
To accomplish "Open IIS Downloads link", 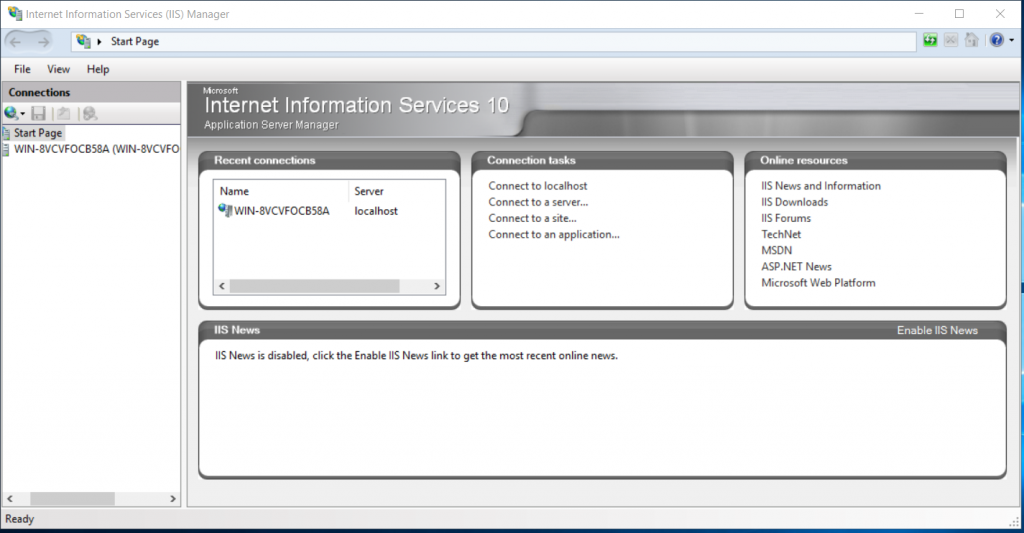I will (x=794, y=202).
